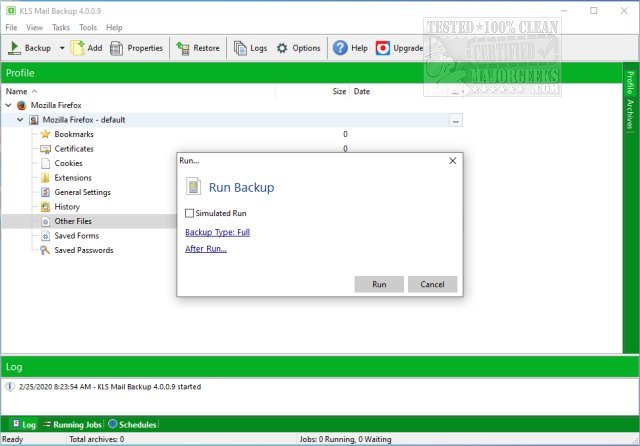Image resolution: width=640 pixels, height=446 pixels.
Task: Switch to the Schedules tab
Action: coord(133,424)
